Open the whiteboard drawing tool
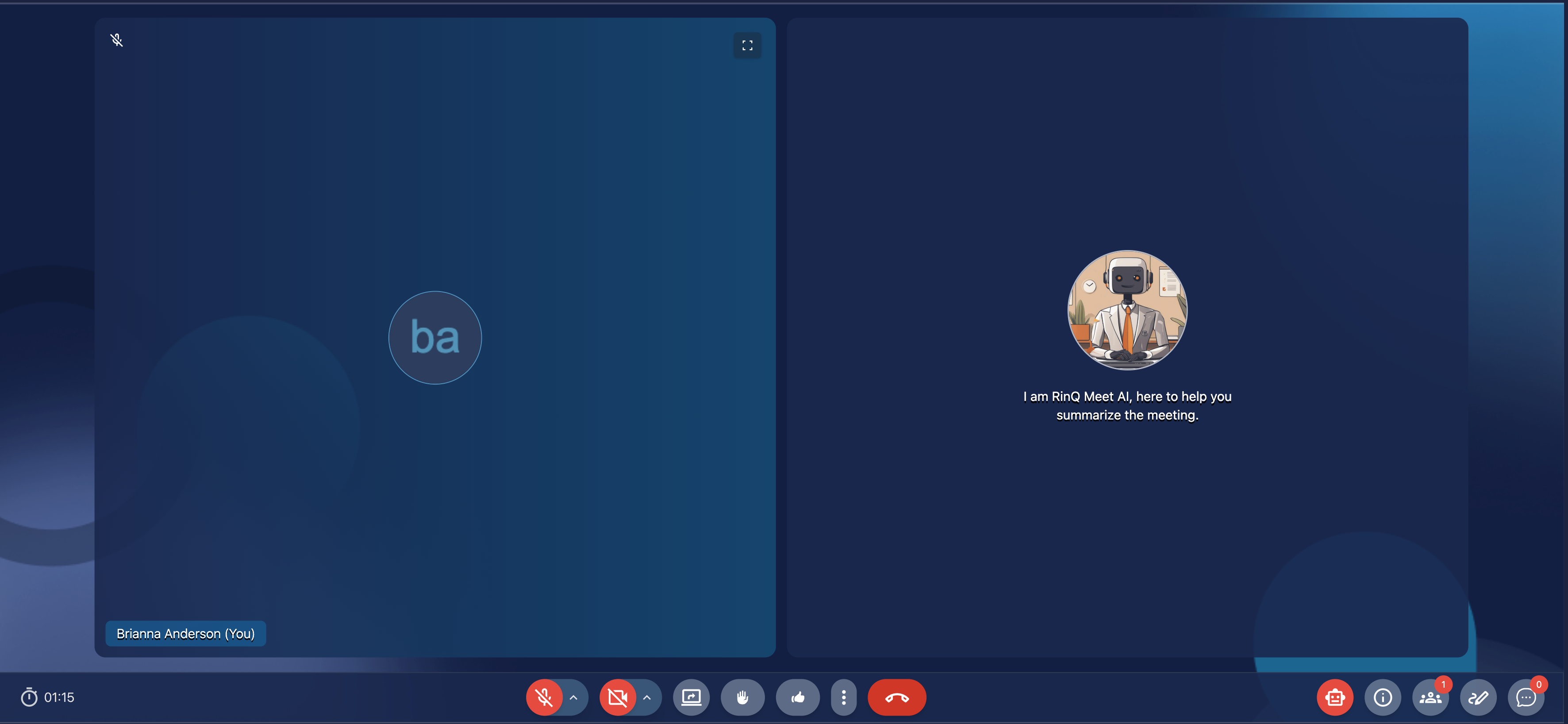Screen dimensions: 1568x724 pyautogui.click(x=1478, y=697)
